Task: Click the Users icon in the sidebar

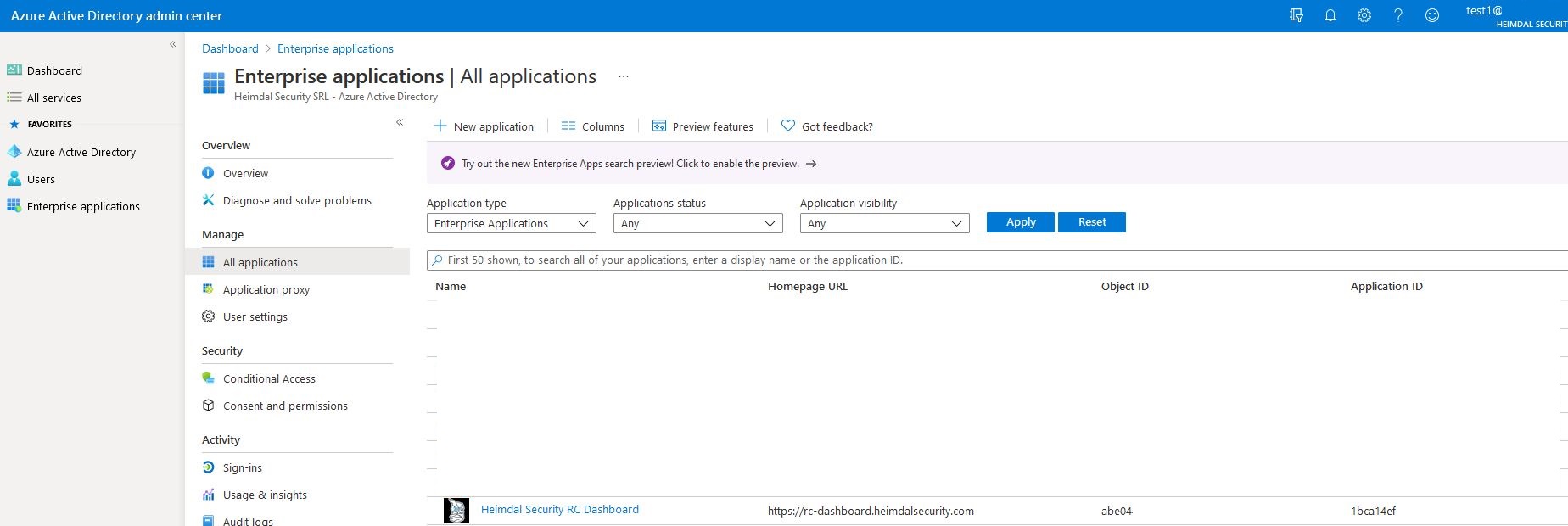Action: pos(14,179)
